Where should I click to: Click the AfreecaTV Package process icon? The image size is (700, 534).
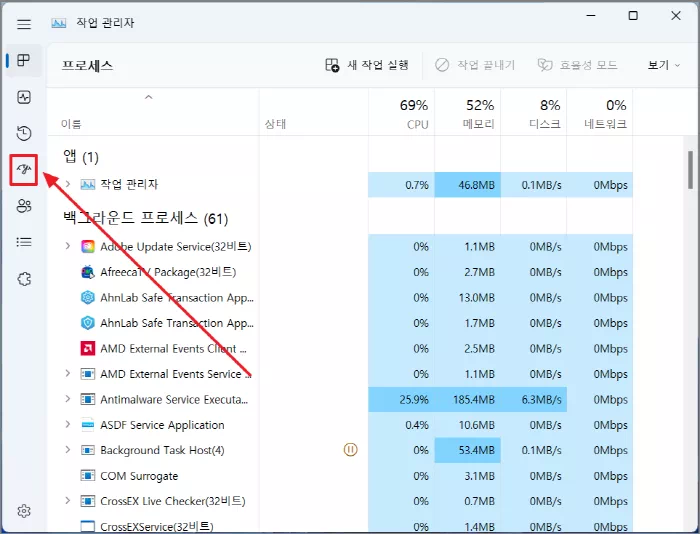(88, 272)
